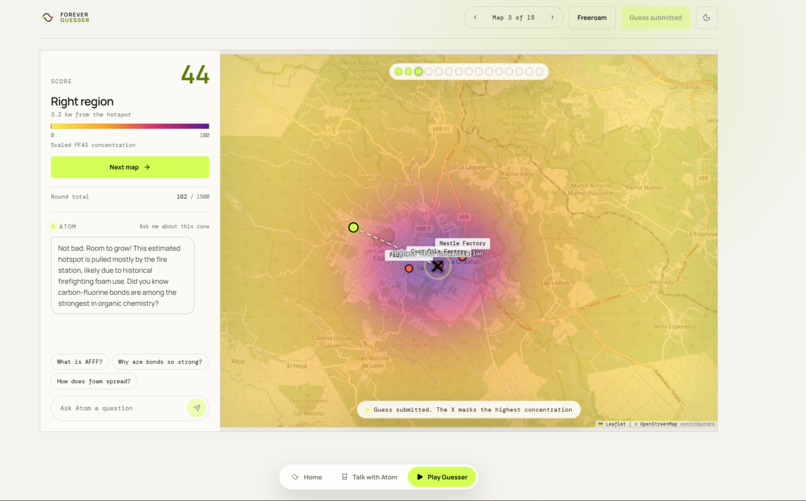
Task: Click the 'Right region' result heading
Action: [82, 102]
